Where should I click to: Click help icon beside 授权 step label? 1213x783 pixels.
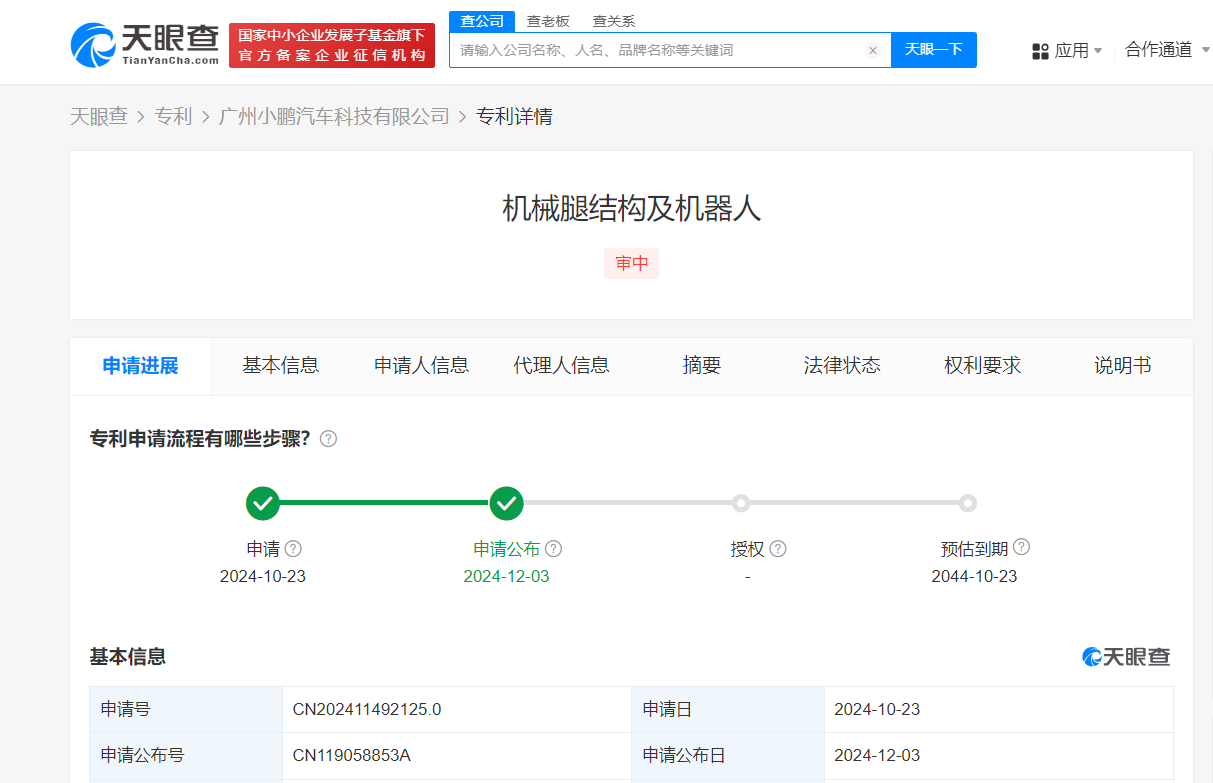tap(778, 549)
